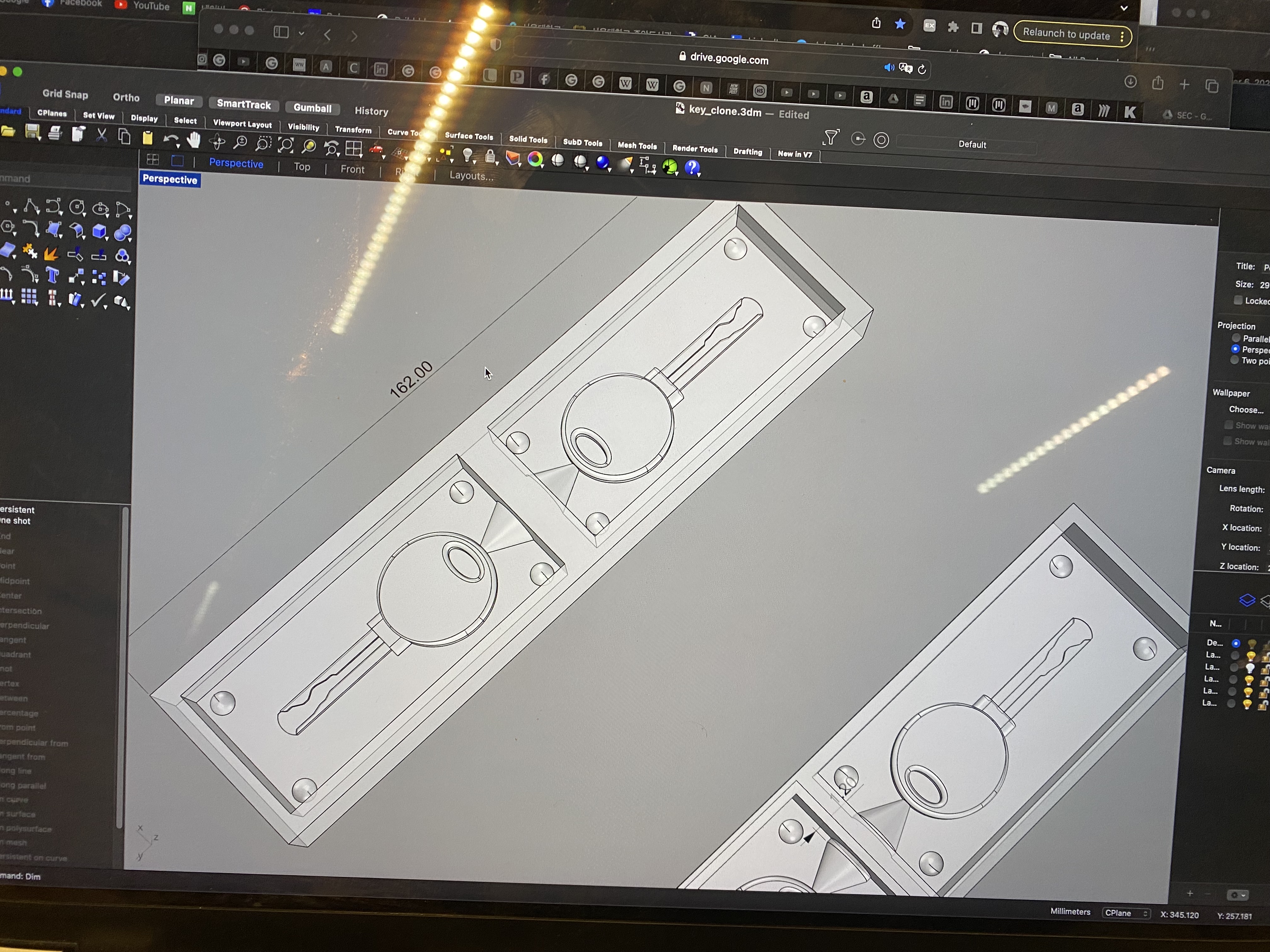Toggle visibility bulb of third layer row
Image resolution: width=1270 pixels, height=952 pixels.
click(x=1250, y=668)
